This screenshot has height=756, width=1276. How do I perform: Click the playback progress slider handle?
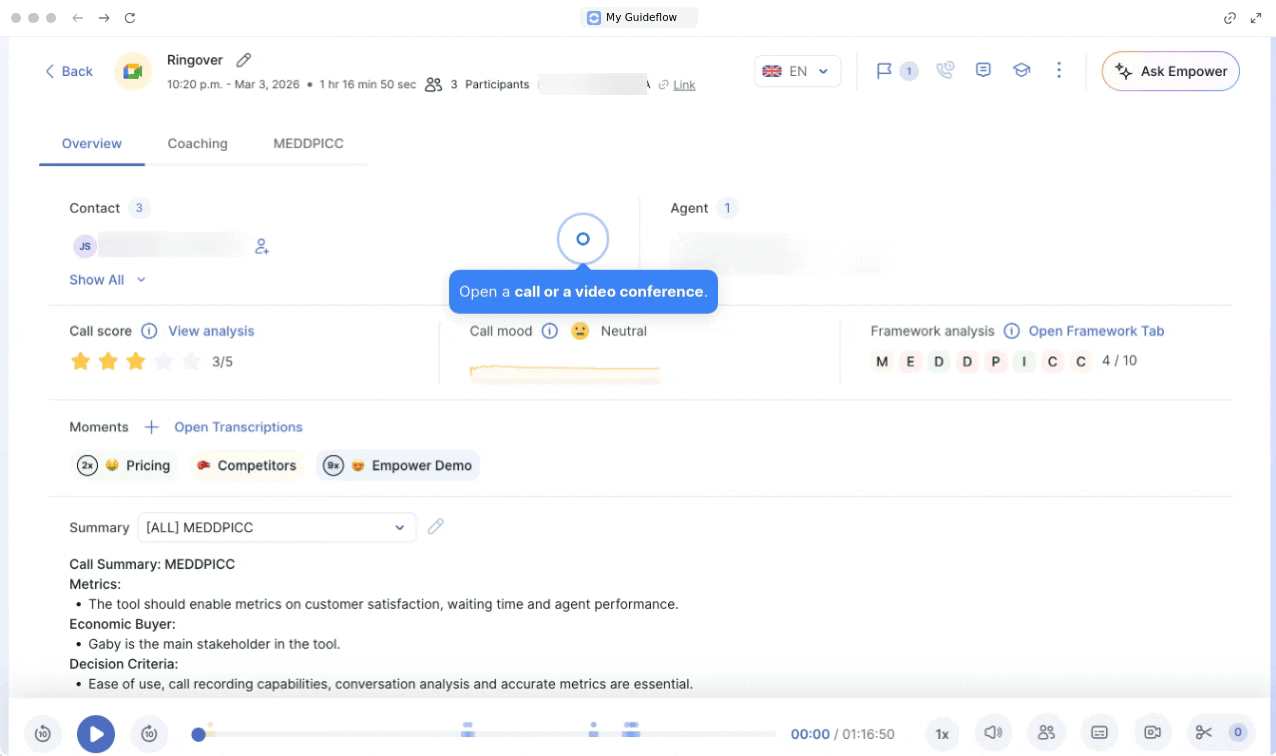[199, 735]
